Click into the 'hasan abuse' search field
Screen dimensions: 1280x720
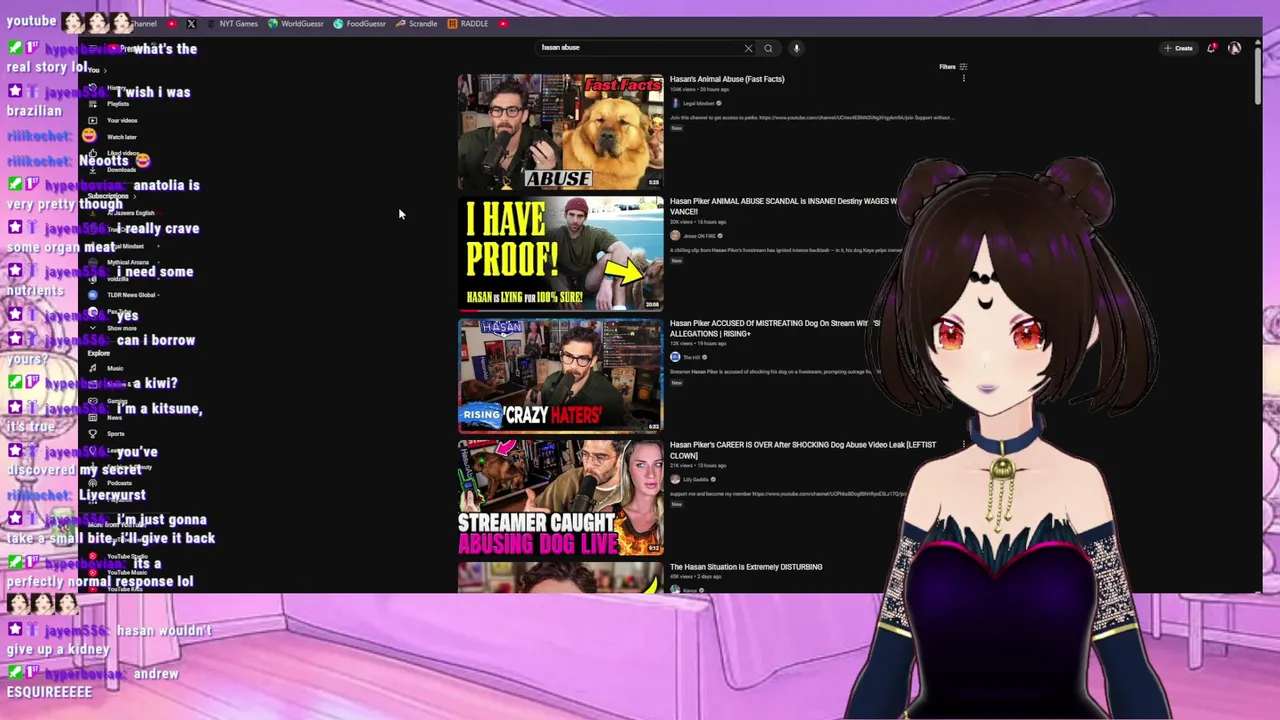tap(640, 47)
